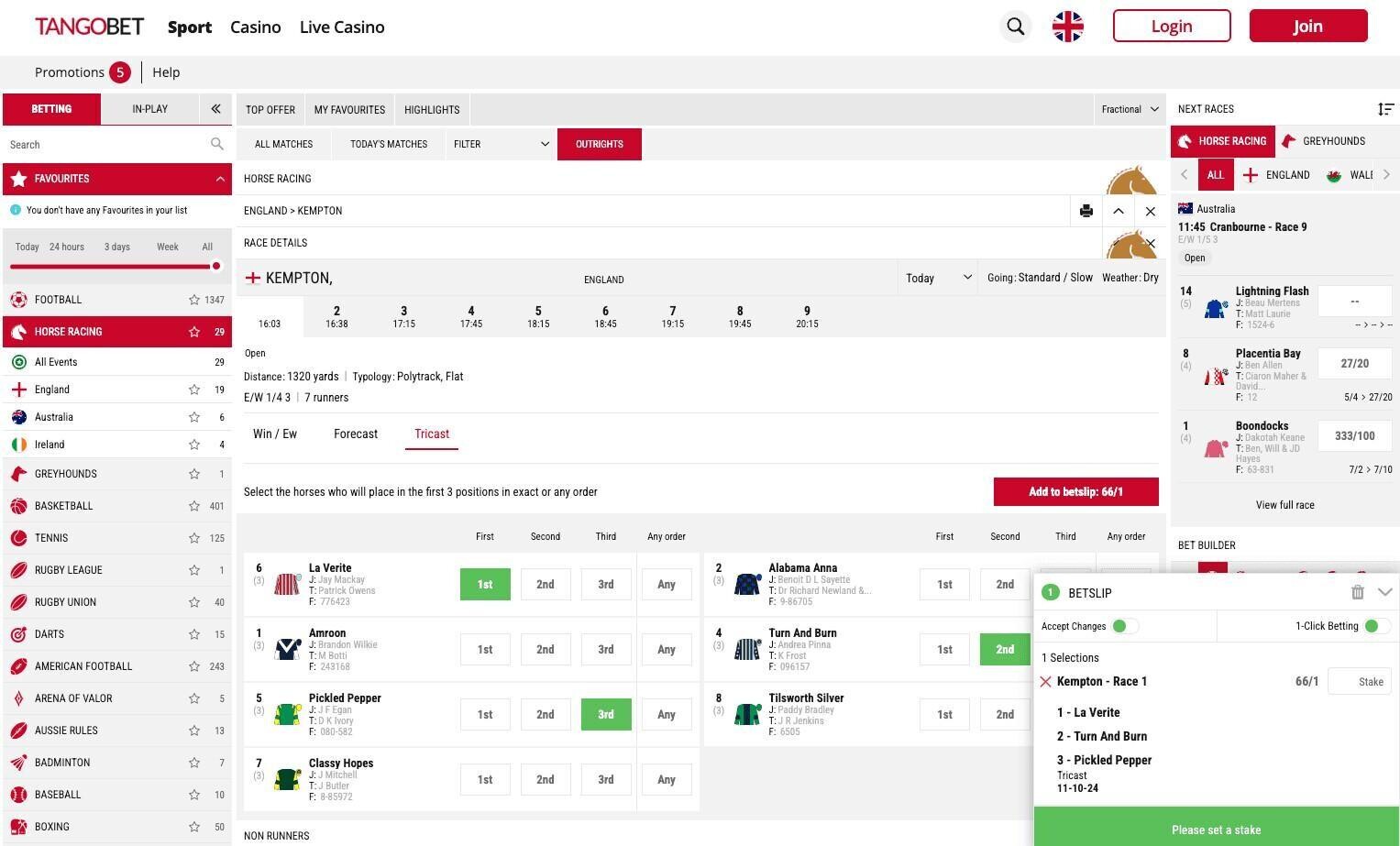
Task: Select the Highlights tab
Action: pyautogui.click(x=432, y=109)
